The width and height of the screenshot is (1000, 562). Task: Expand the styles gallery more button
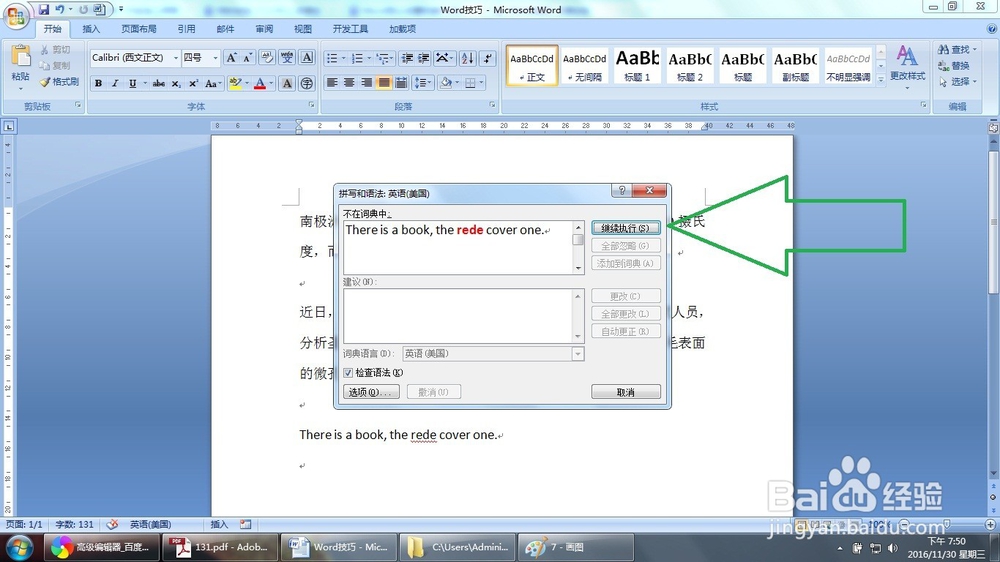pyautogui.click(x=881, y=80)
